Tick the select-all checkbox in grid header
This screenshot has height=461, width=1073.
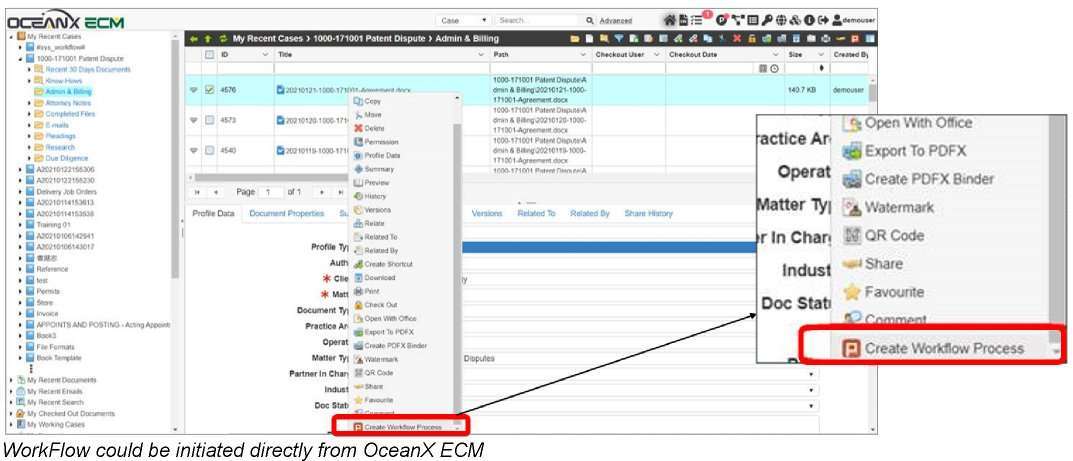click(209, 54)
